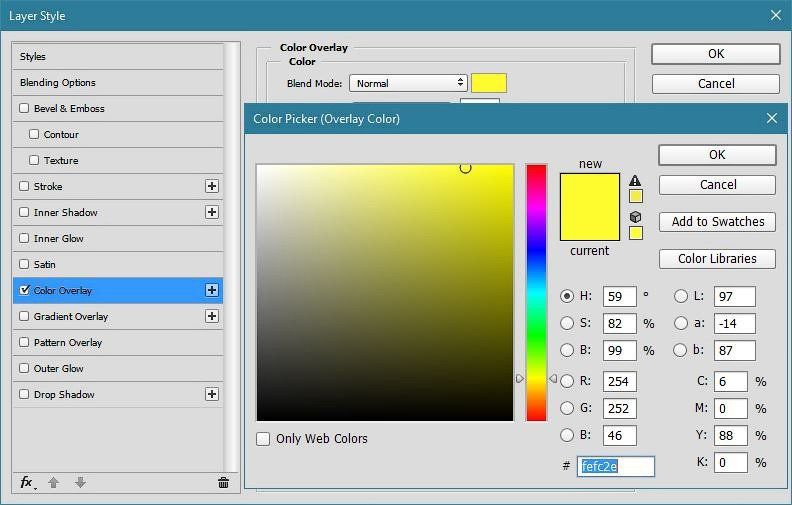The height and width of the screenshot is (505, 792).
Task: Open the Blend Mode dropdown
Action: 408,83
